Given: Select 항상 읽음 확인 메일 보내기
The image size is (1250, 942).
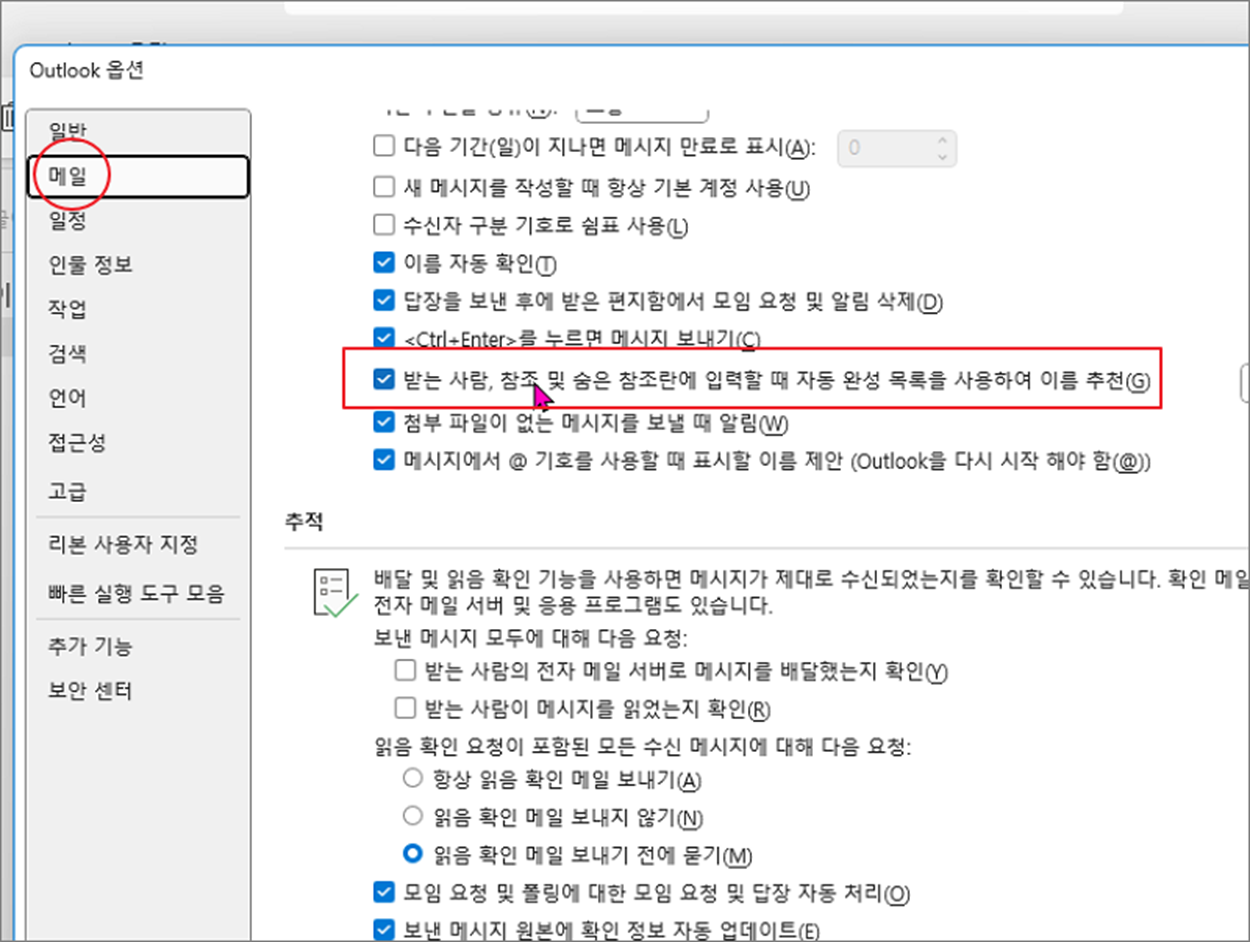Looking at the screenshot, I should (x=412, y=778).
